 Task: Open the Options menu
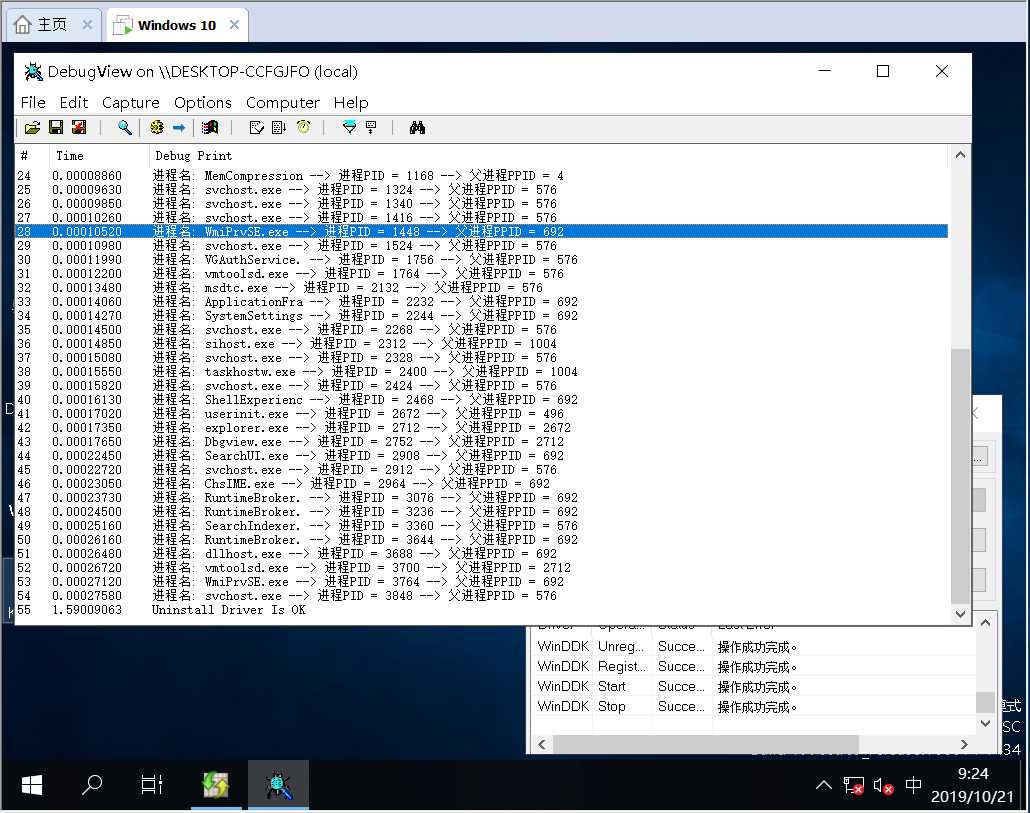[x=202, y=102]
